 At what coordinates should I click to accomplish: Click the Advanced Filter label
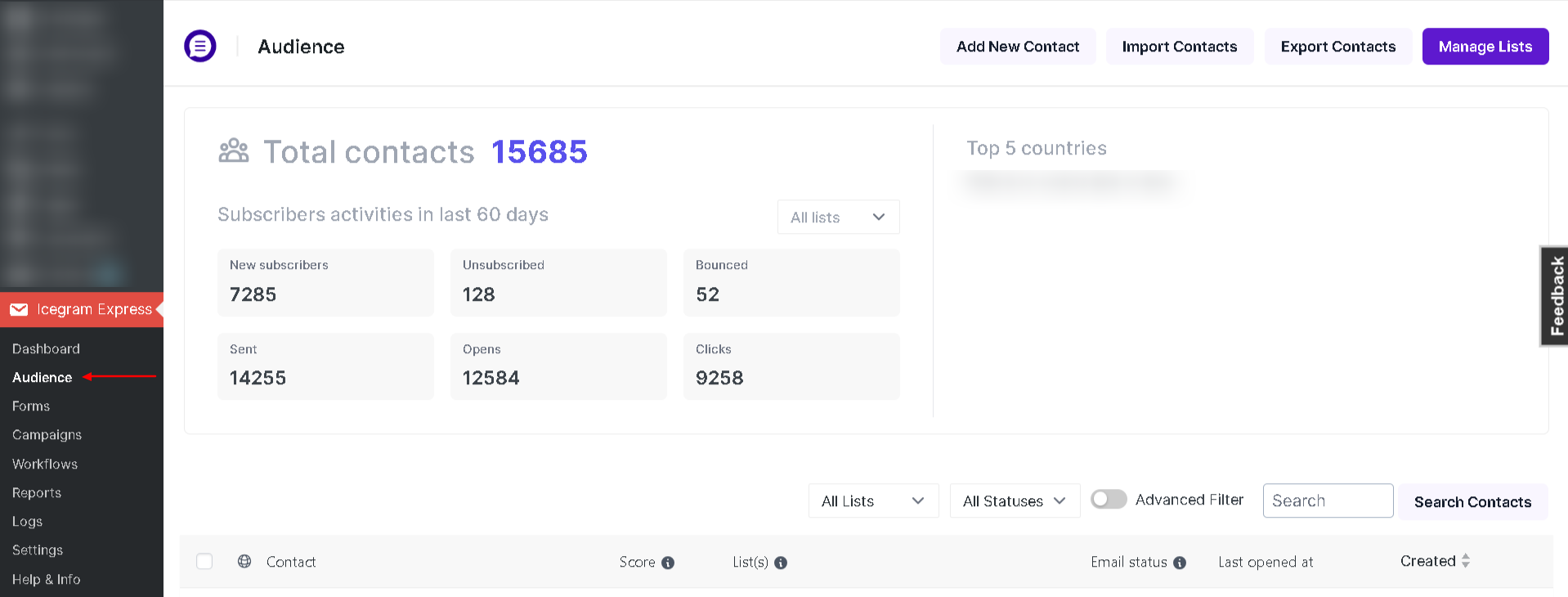click(x=1189, y=500)
